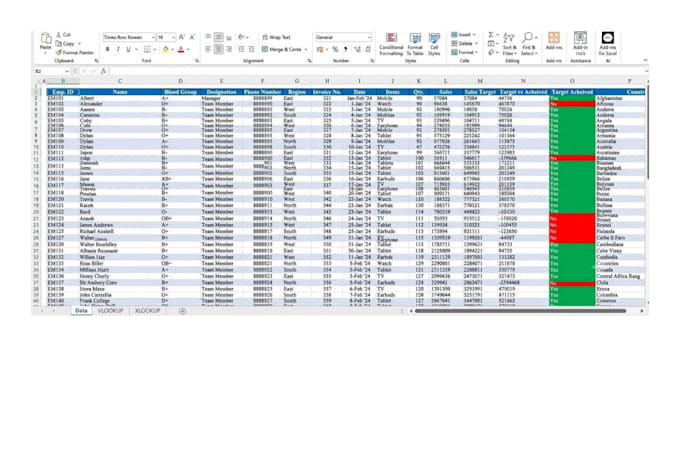Add a new sheet with the plus button
The image size is (680, 459).
183,311
